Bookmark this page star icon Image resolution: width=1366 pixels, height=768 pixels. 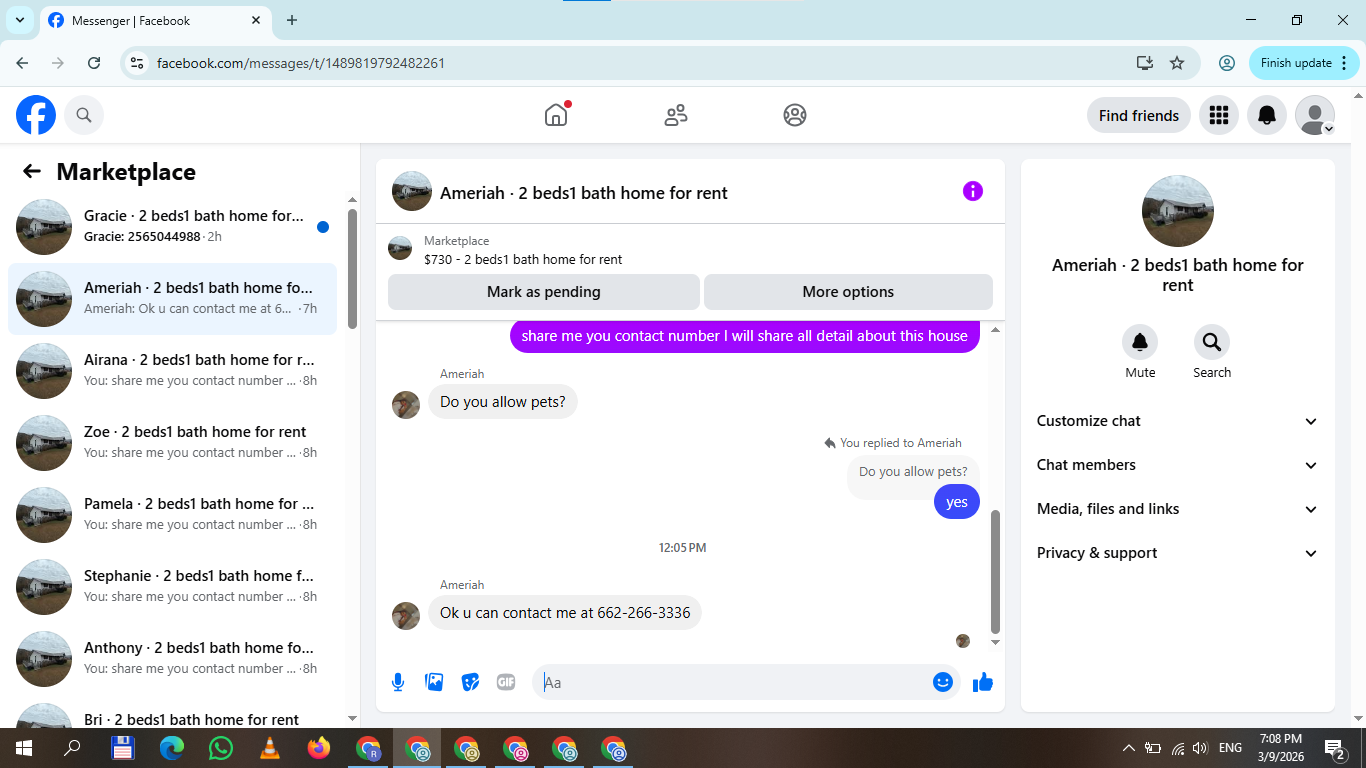pos(1177,63)
